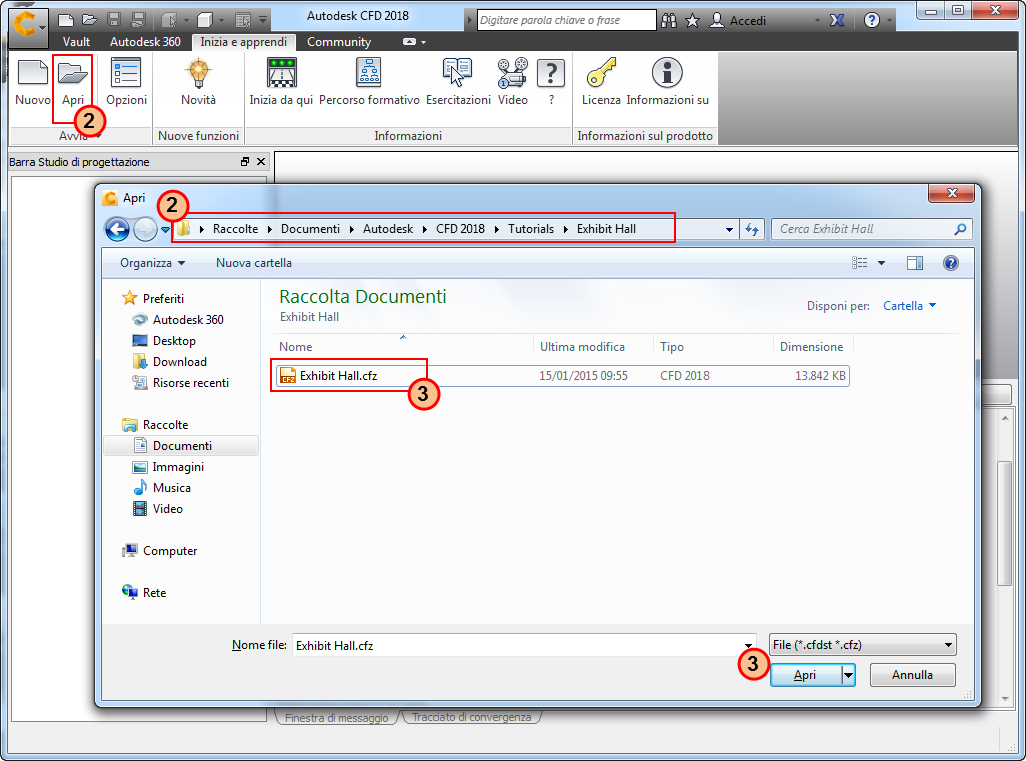Select the Exhibit Hall.cfz file
This screenshot has height=761, width=1026.
562,376
